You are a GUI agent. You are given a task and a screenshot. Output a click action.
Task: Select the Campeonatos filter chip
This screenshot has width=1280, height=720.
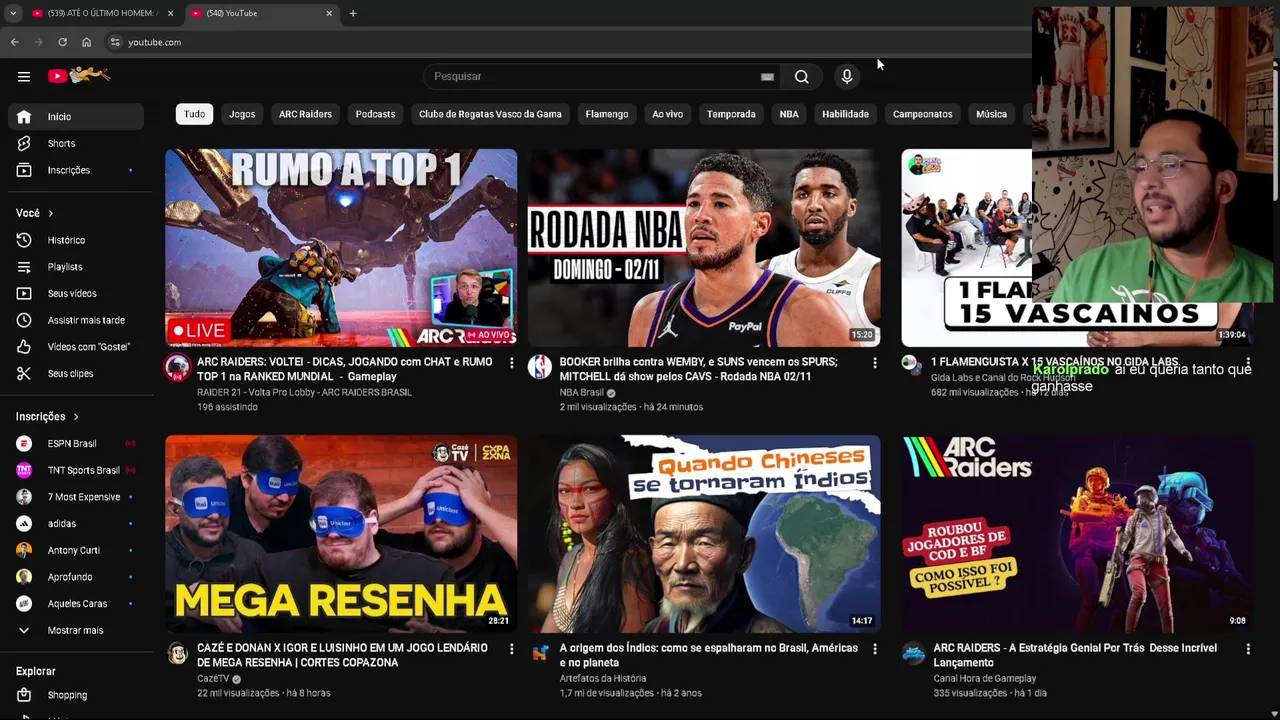[922, 114]
